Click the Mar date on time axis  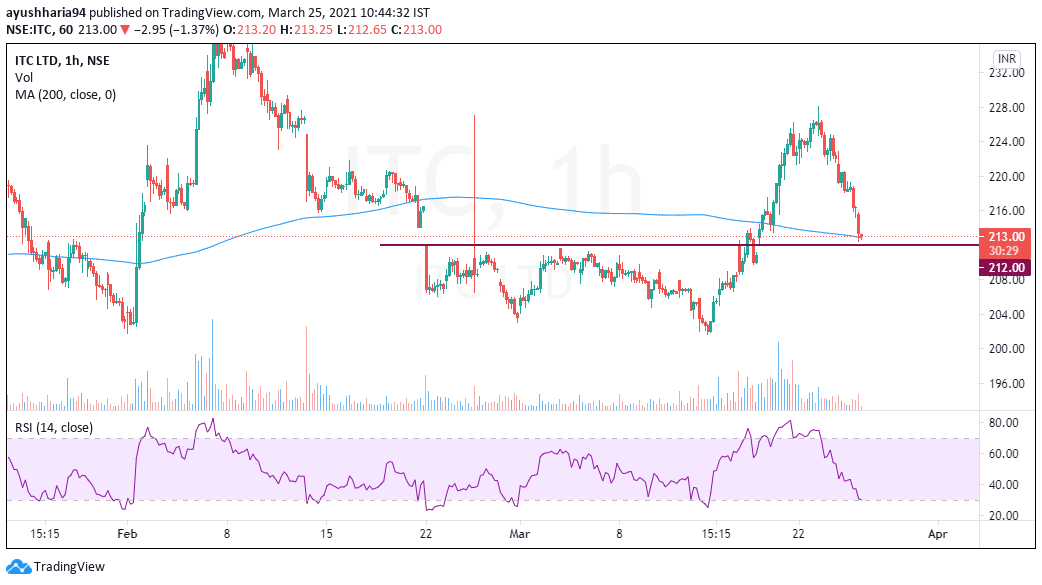(x=519, y=534)
